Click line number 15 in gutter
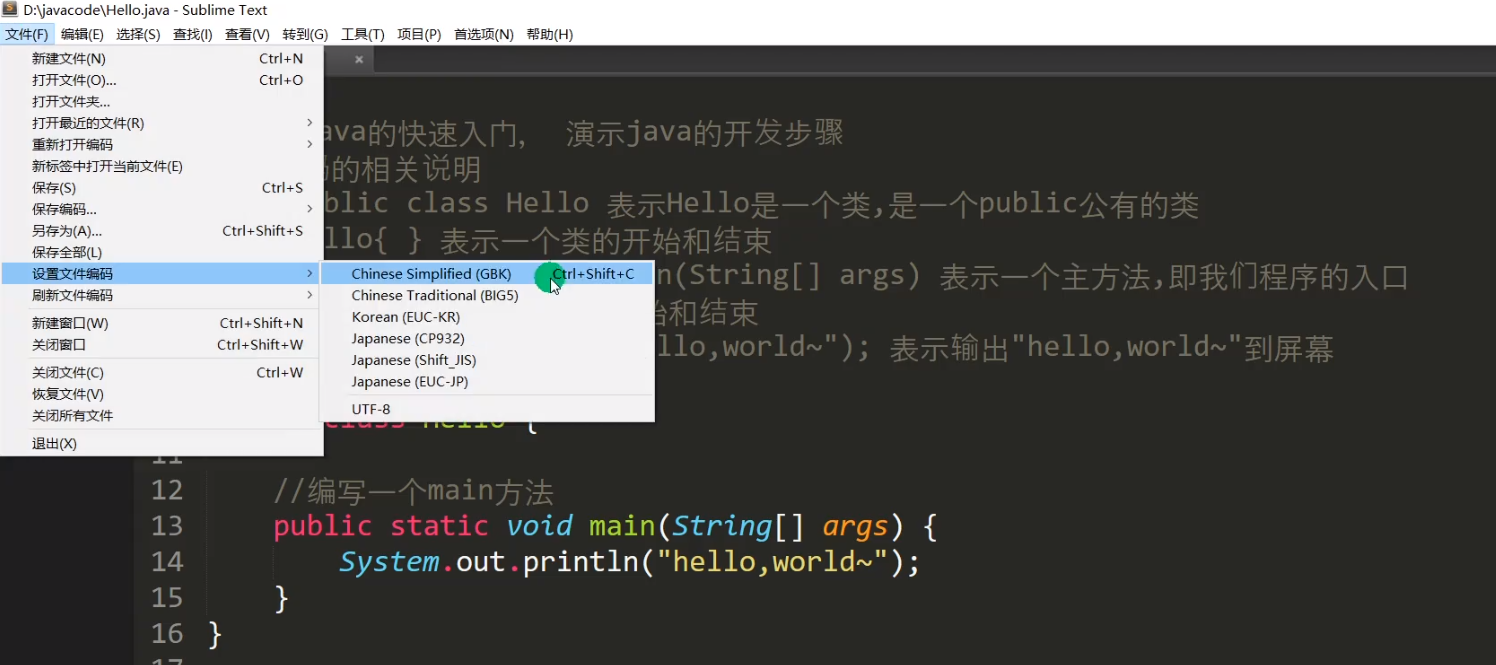 (167, 598)
